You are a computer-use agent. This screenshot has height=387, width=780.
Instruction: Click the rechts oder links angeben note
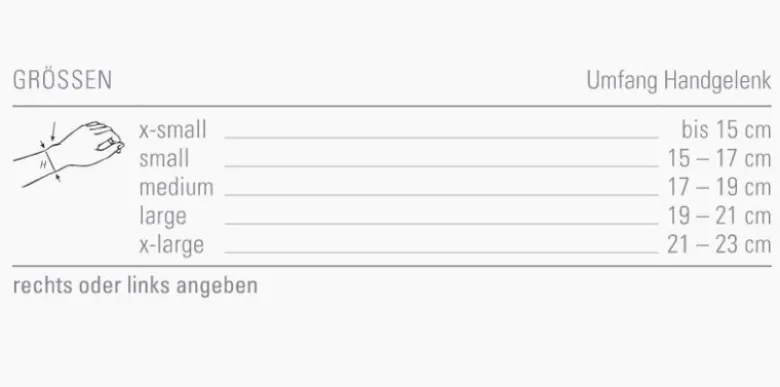pyautogui.click(x=135, y=286)
